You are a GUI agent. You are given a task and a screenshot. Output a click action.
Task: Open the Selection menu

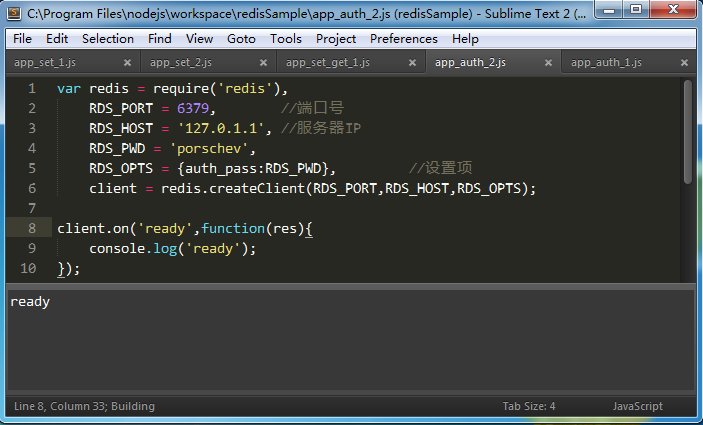(107, 39)
